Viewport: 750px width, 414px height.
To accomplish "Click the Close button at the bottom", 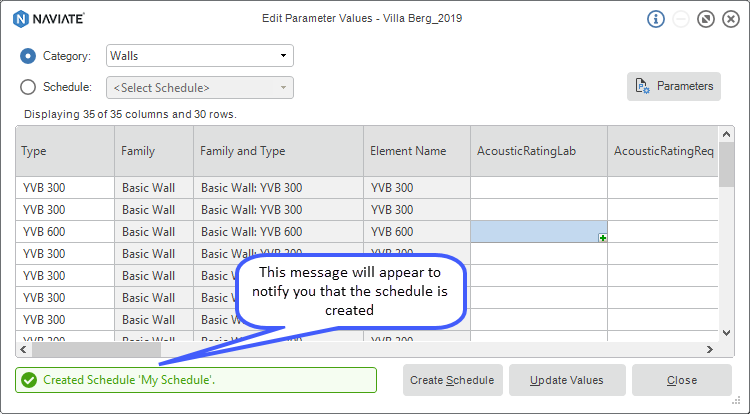I will coord(682,380).
